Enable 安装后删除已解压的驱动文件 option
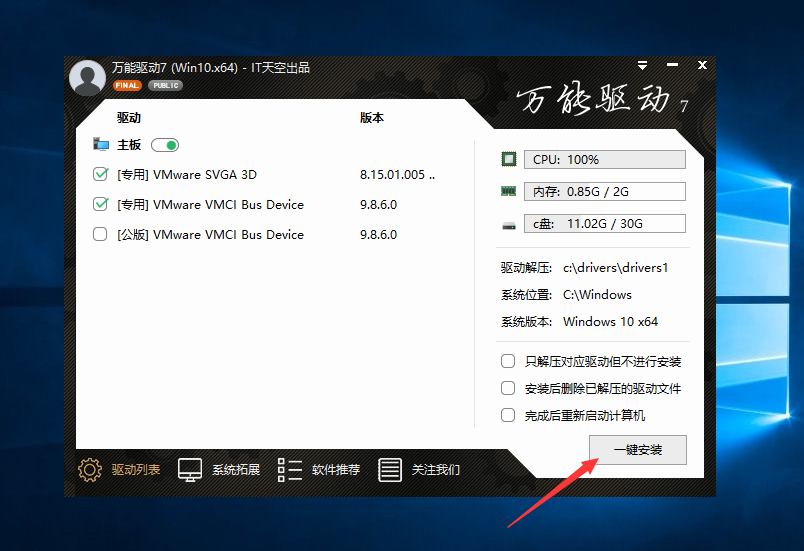Viewport: 804px width, 551px height. [x=508, y=388]
